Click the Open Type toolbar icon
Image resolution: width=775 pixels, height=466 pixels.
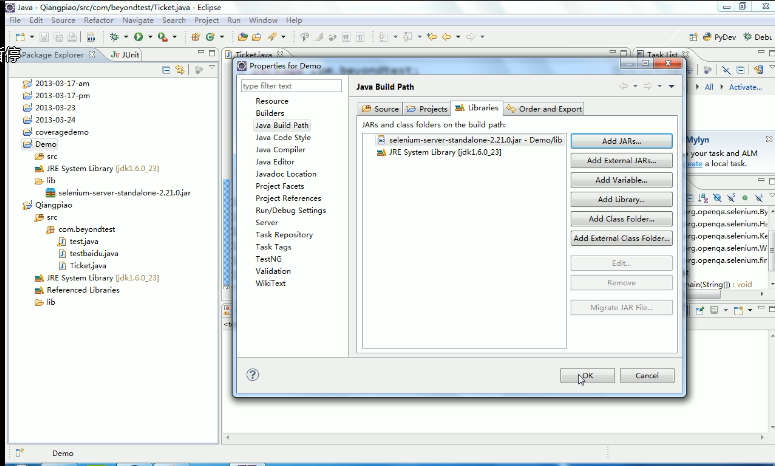242,37
